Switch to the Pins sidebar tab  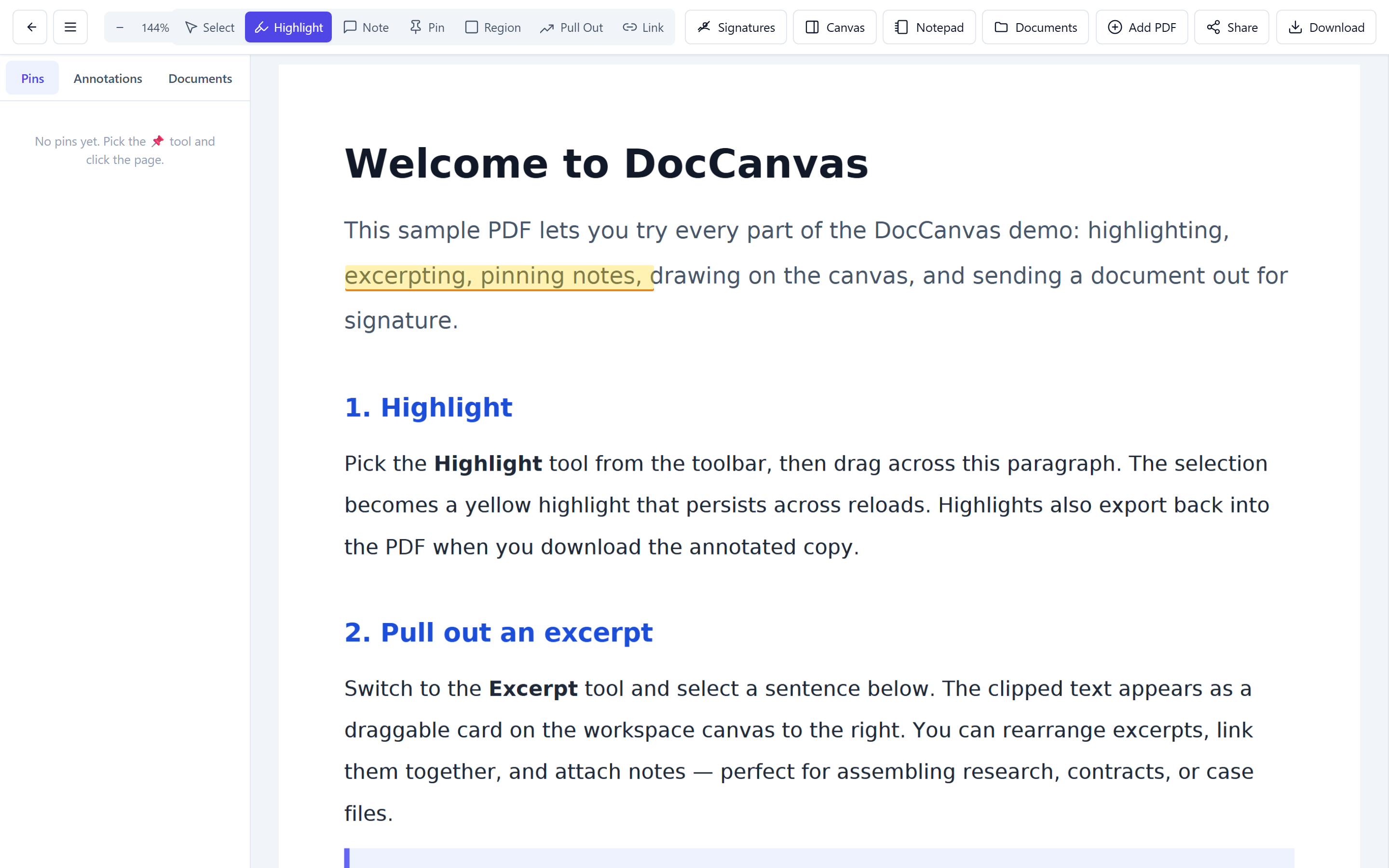32,78
